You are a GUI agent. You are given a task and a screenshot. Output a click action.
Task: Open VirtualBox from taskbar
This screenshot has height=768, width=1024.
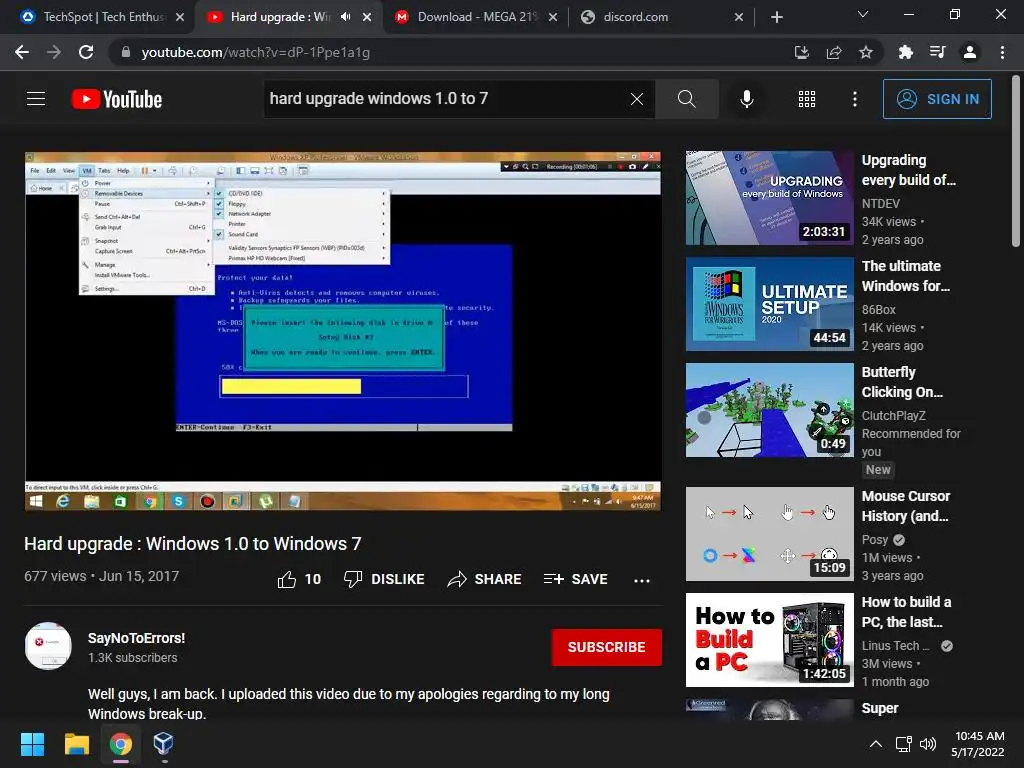tap(163, 744)
